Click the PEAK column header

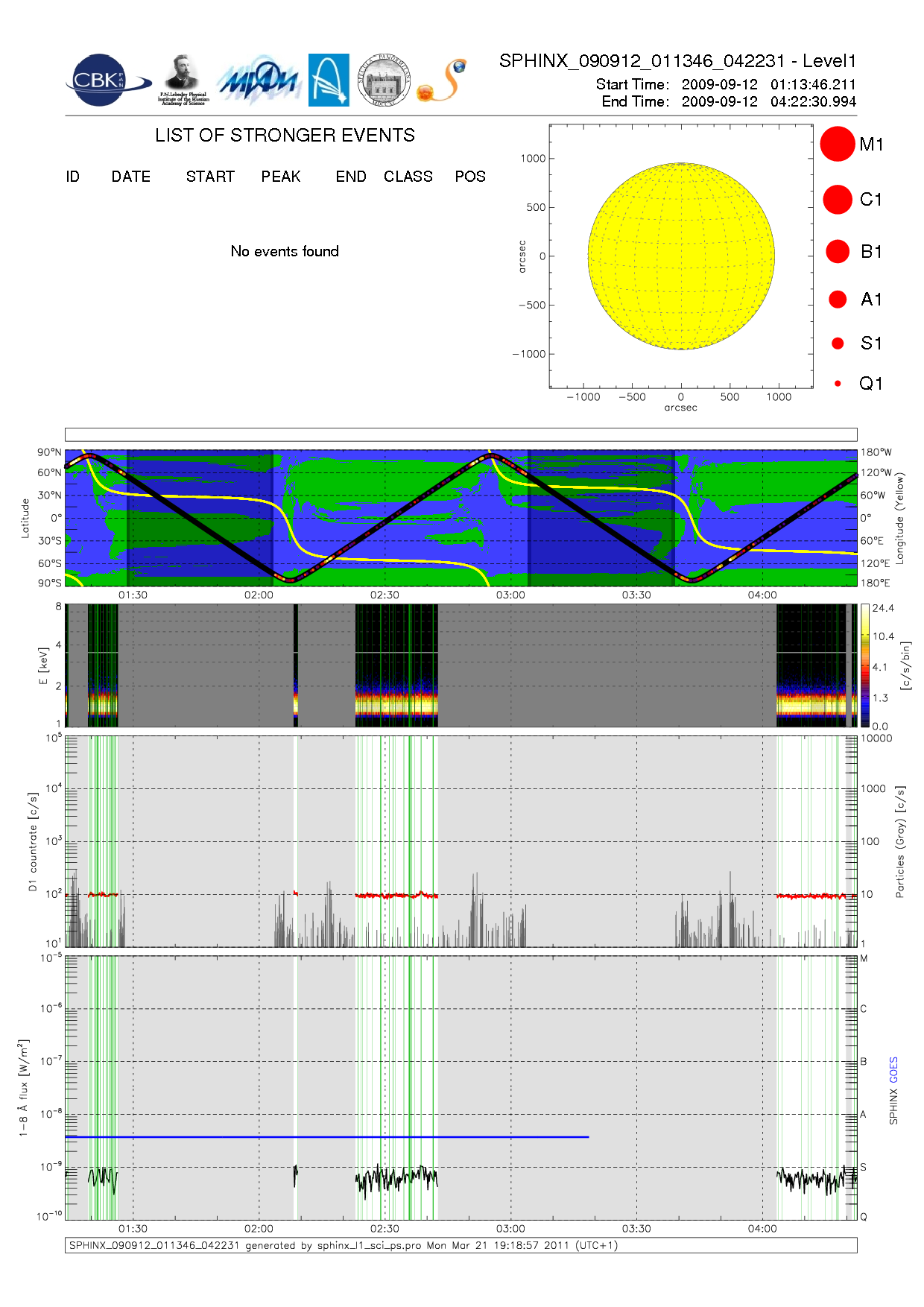pos(281,177)
